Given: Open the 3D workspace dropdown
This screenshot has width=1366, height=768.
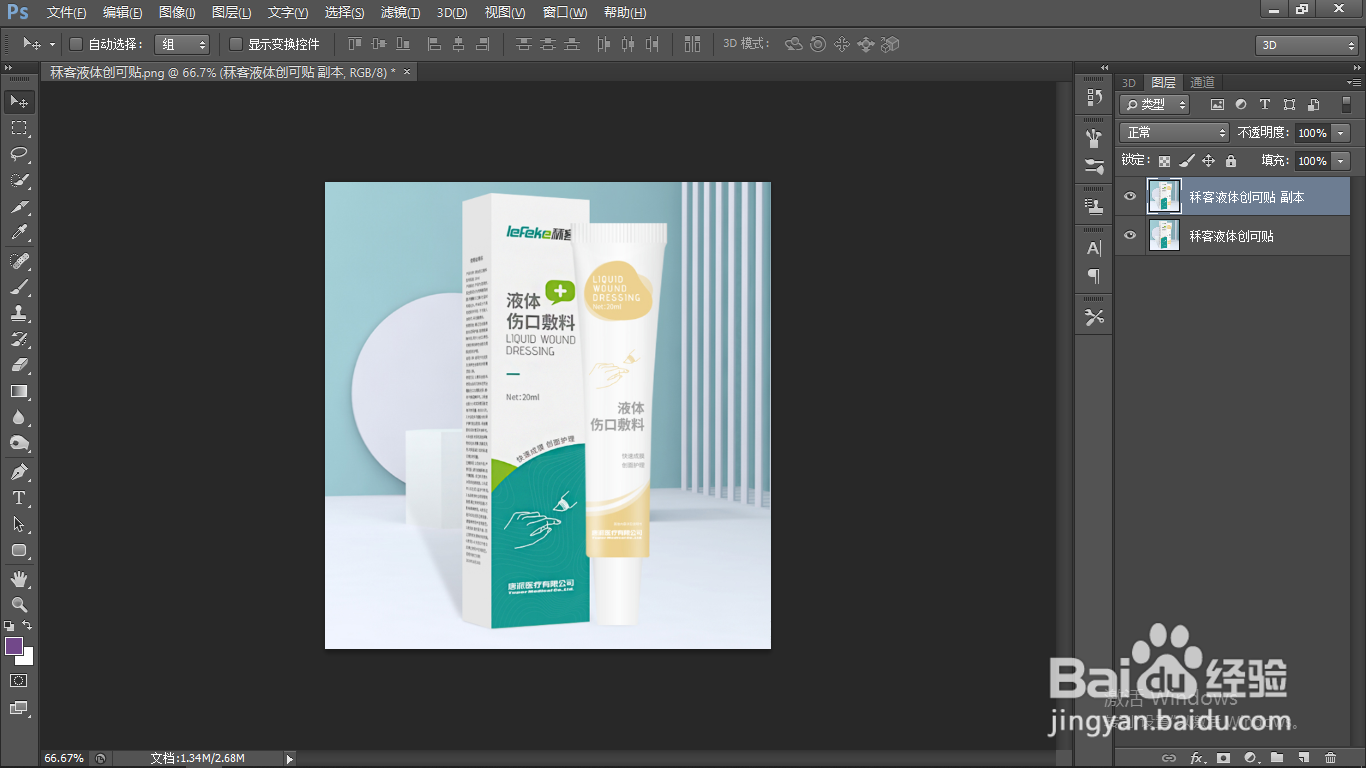Looking at the screenshot, I should tap(1306, 45).
